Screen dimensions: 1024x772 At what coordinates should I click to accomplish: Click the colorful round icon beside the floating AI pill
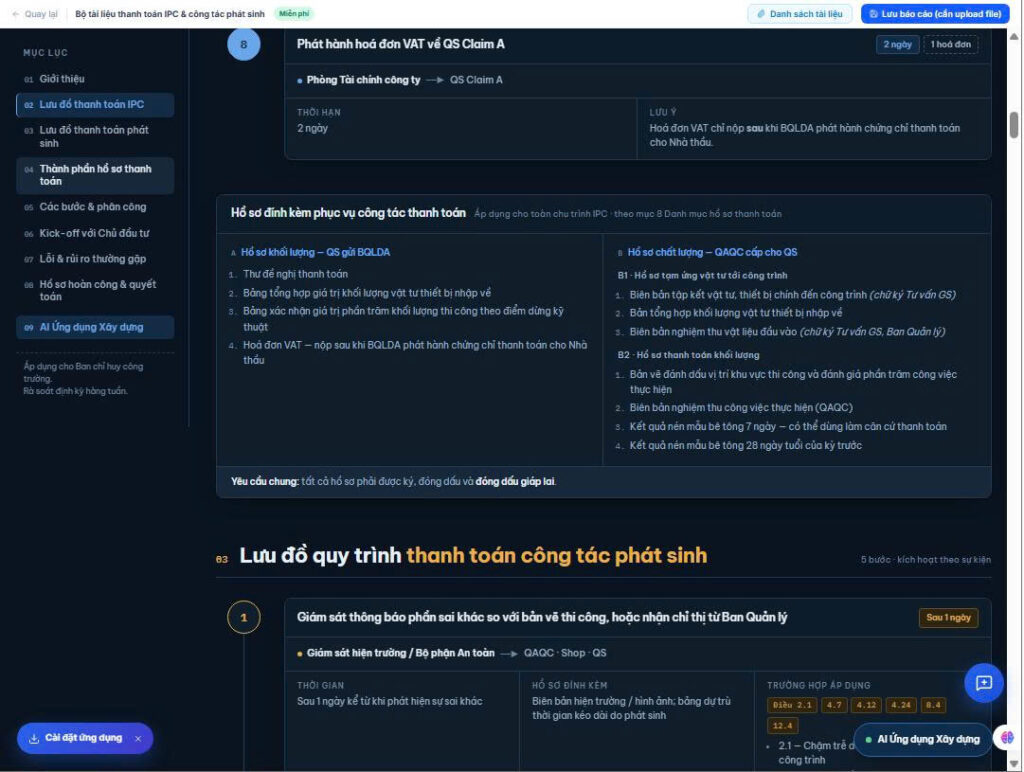tap(1006, 738)
